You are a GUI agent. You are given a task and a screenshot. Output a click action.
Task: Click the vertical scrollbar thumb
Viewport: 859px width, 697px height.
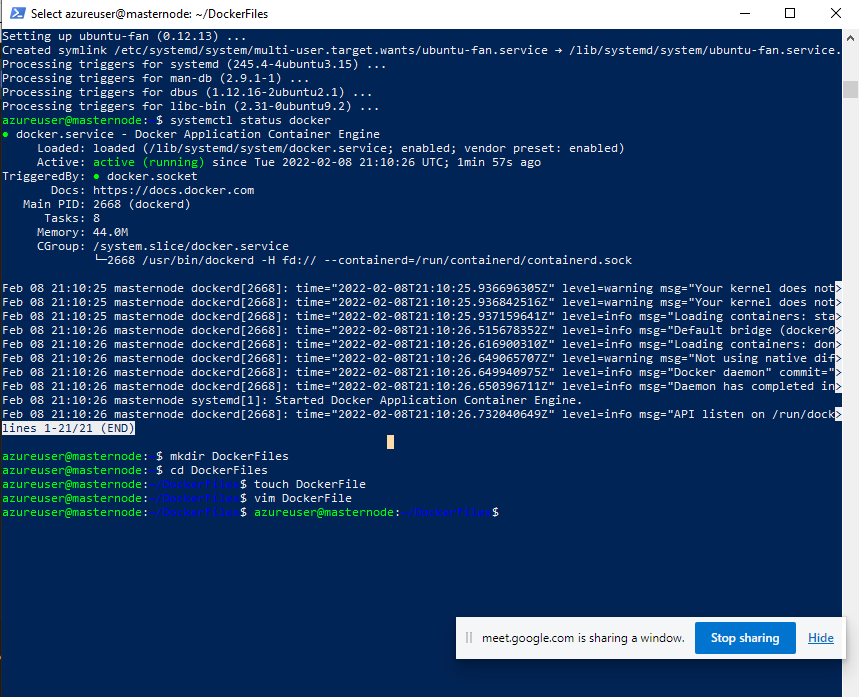click(x=850, y=90)
